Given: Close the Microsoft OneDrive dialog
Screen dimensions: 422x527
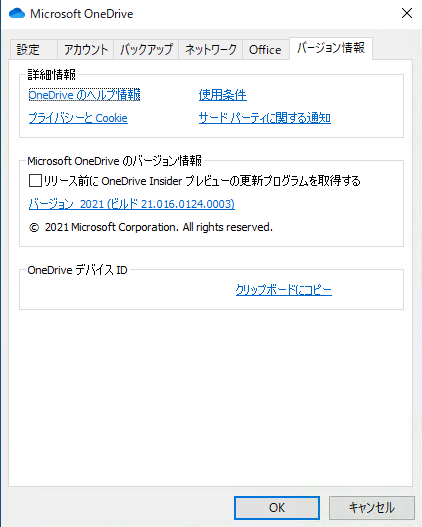Looking at the screenshot, I should [407, 13].
